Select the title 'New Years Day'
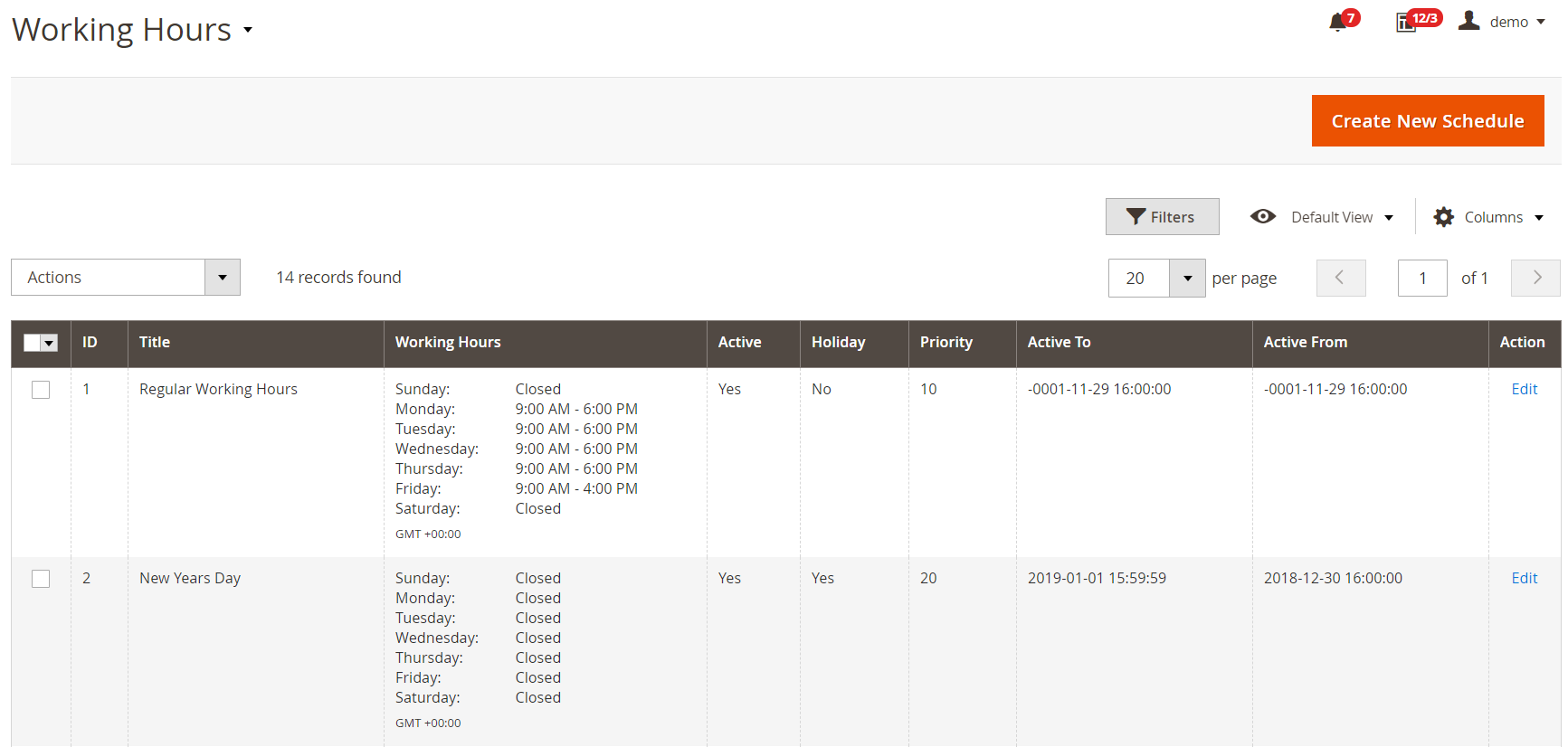The width and height of the screenshot is (1568, 747). click(190, 578)
